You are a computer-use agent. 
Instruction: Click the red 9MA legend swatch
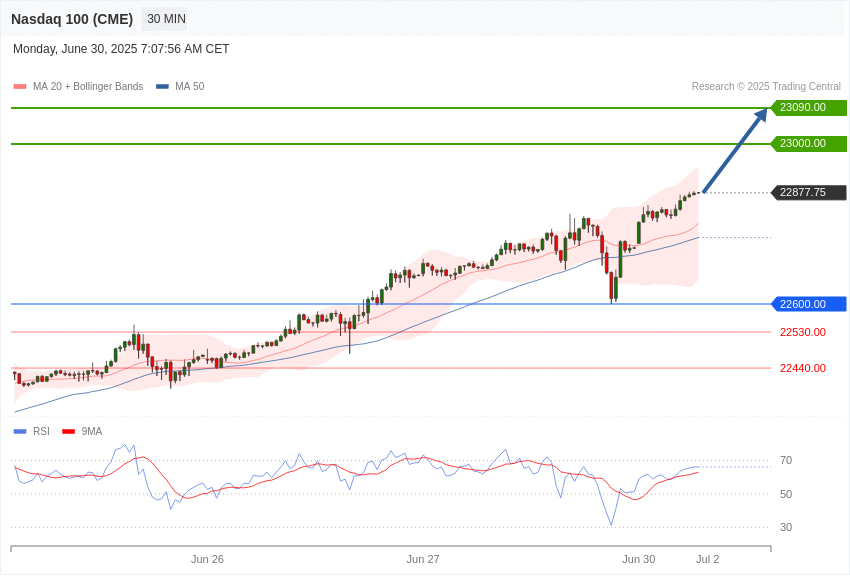point(69,431)
